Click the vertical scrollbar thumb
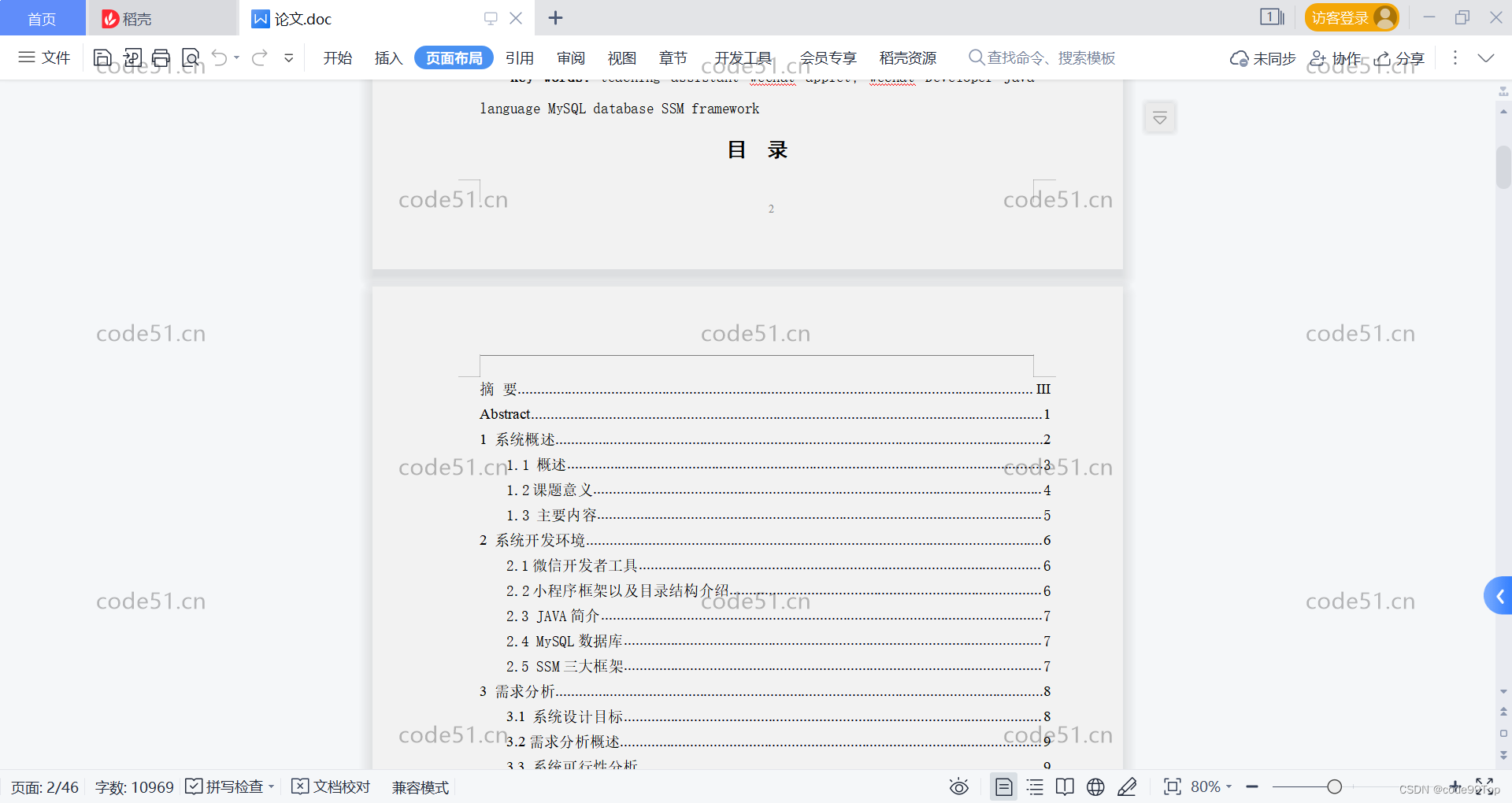The image size is (1512, 803). [1503, 167]
